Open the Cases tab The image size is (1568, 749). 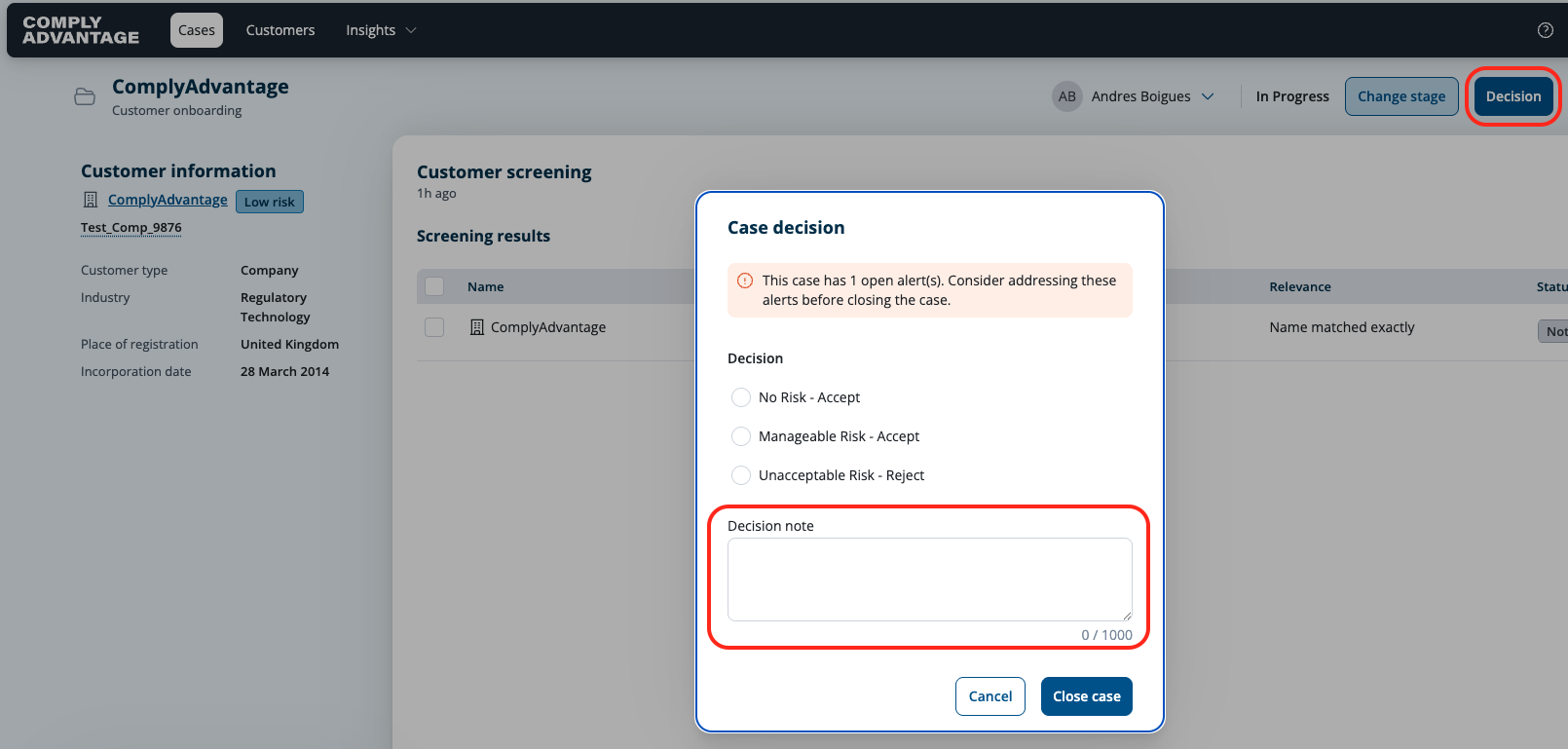coord(197,30)
